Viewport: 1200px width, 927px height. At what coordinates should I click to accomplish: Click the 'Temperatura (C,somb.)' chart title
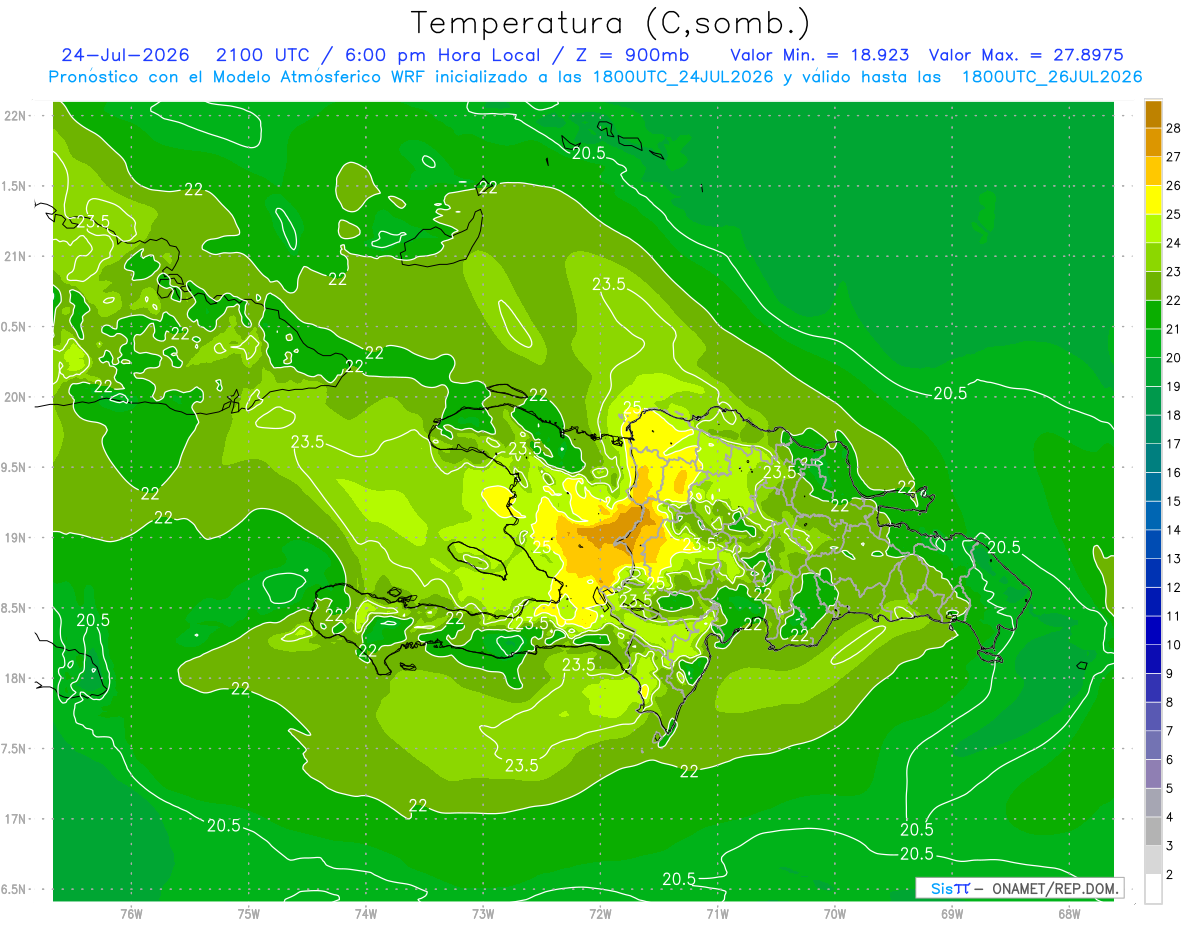click(x=611, y=23)
